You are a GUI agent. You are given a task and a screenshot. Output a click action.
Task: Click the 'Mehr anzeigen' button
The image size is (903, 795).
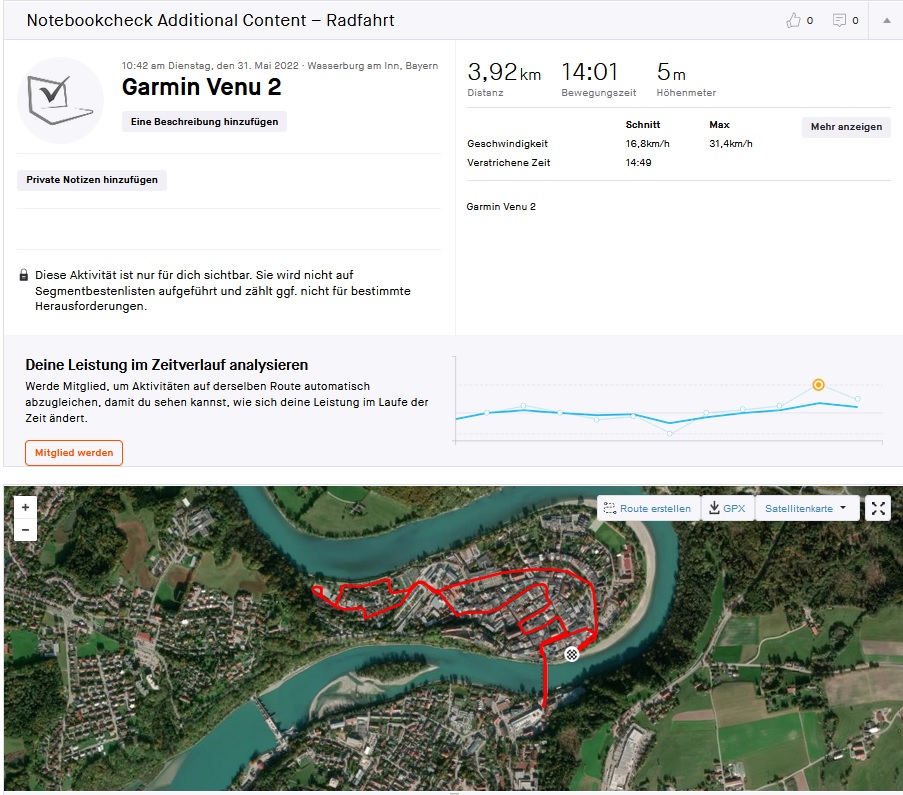pyautogui.click(x=846, y=127)
